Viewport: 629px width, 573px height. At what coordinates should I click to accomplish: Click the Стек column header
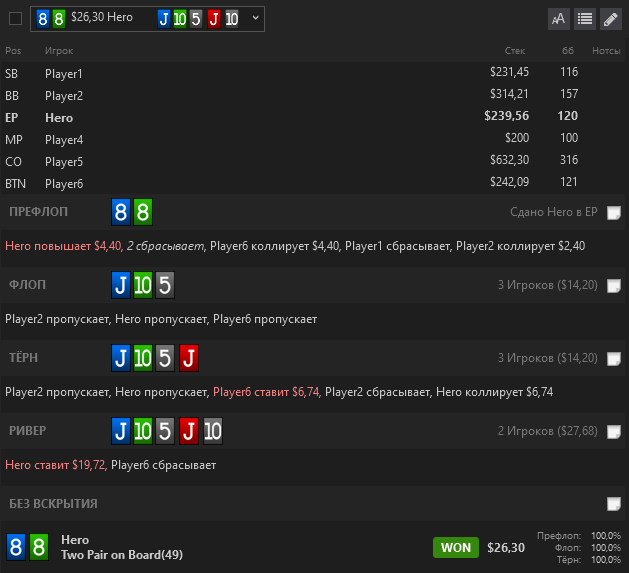(x=515, y=51)
